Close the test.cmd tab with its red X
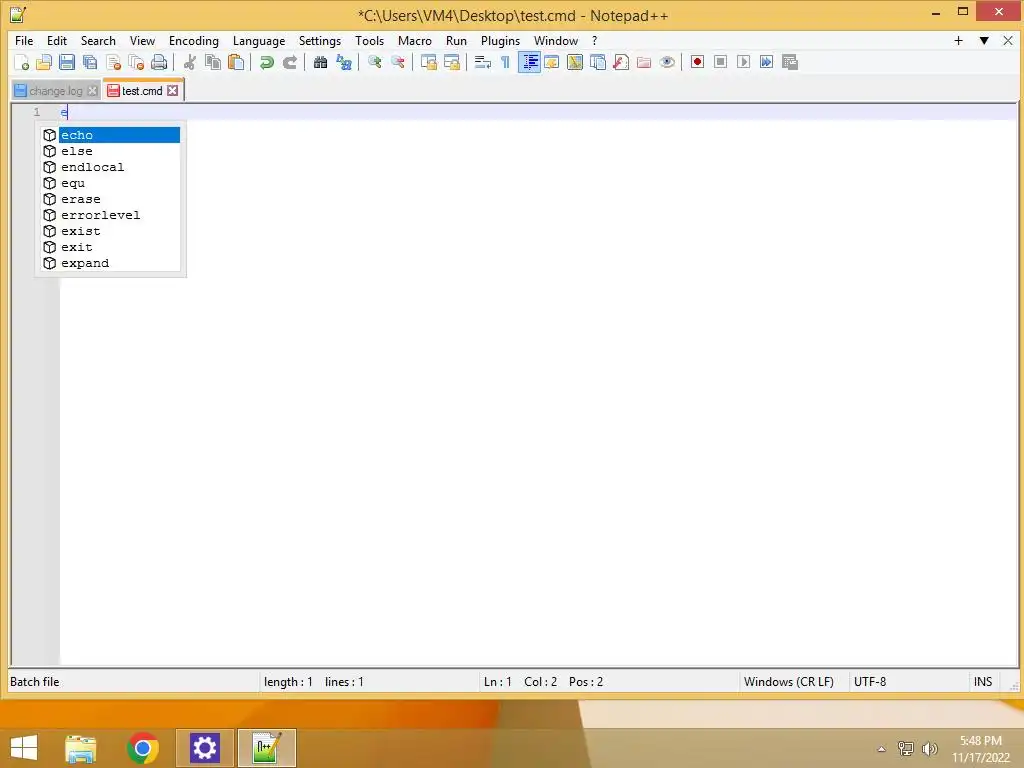The image size is (1024, 768). [x=172, y=91]
